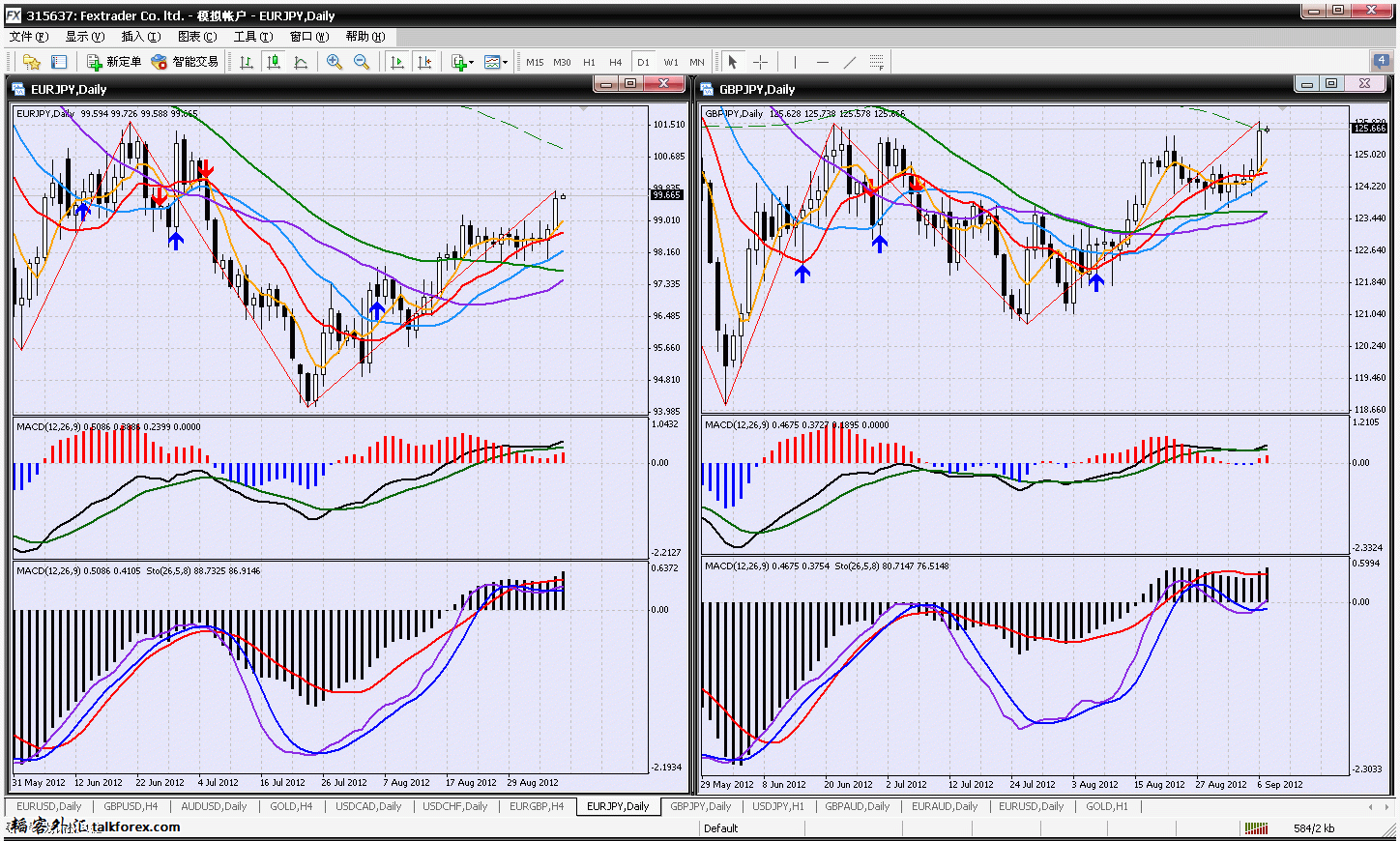Switch to the H1 timeframe
Viewport: 1400px width, 841px height.
point(589,62)
